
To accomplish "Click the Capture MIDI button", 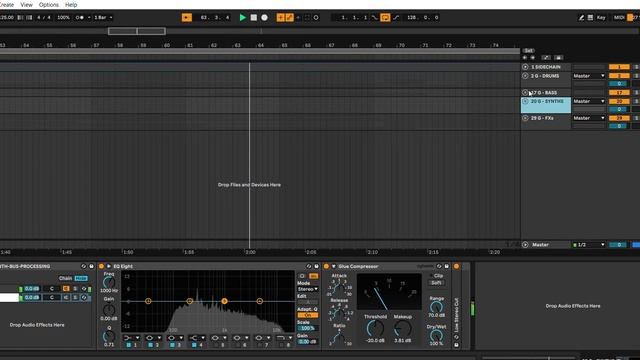I will [x=307, y=18].
